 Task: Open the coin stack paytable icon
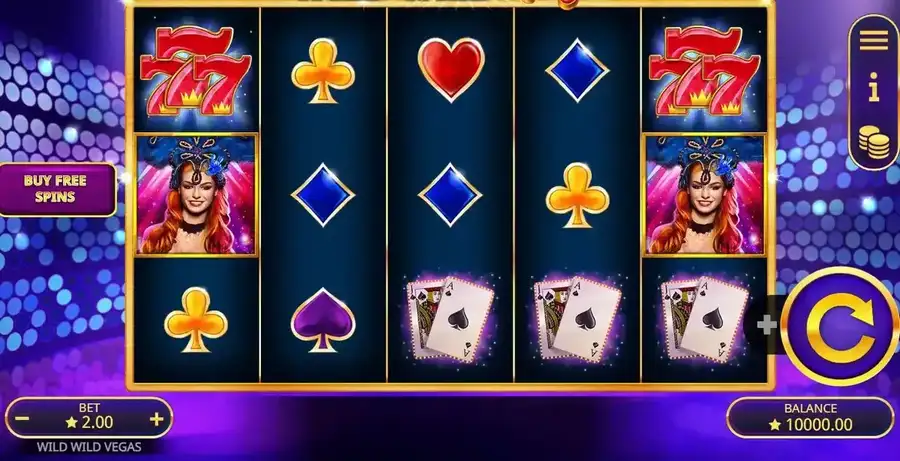coord(874,142)
